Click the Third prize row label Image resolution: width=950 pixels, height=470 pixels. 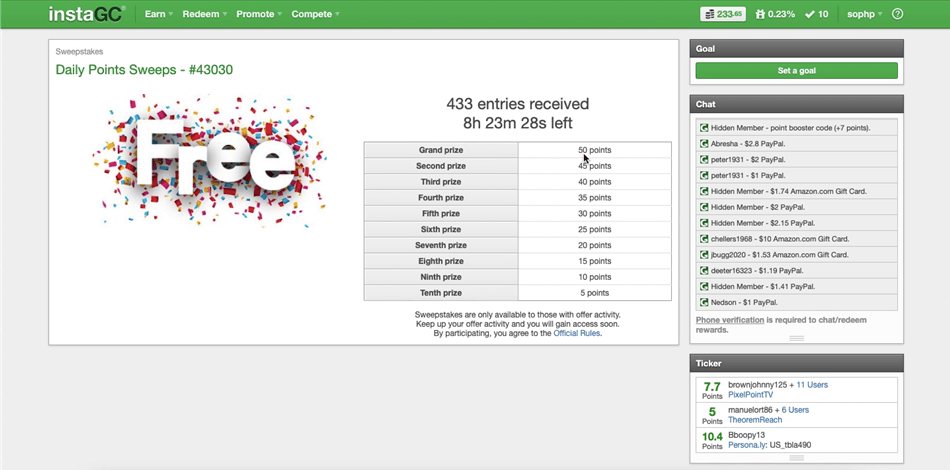click(x=440, y=182)
